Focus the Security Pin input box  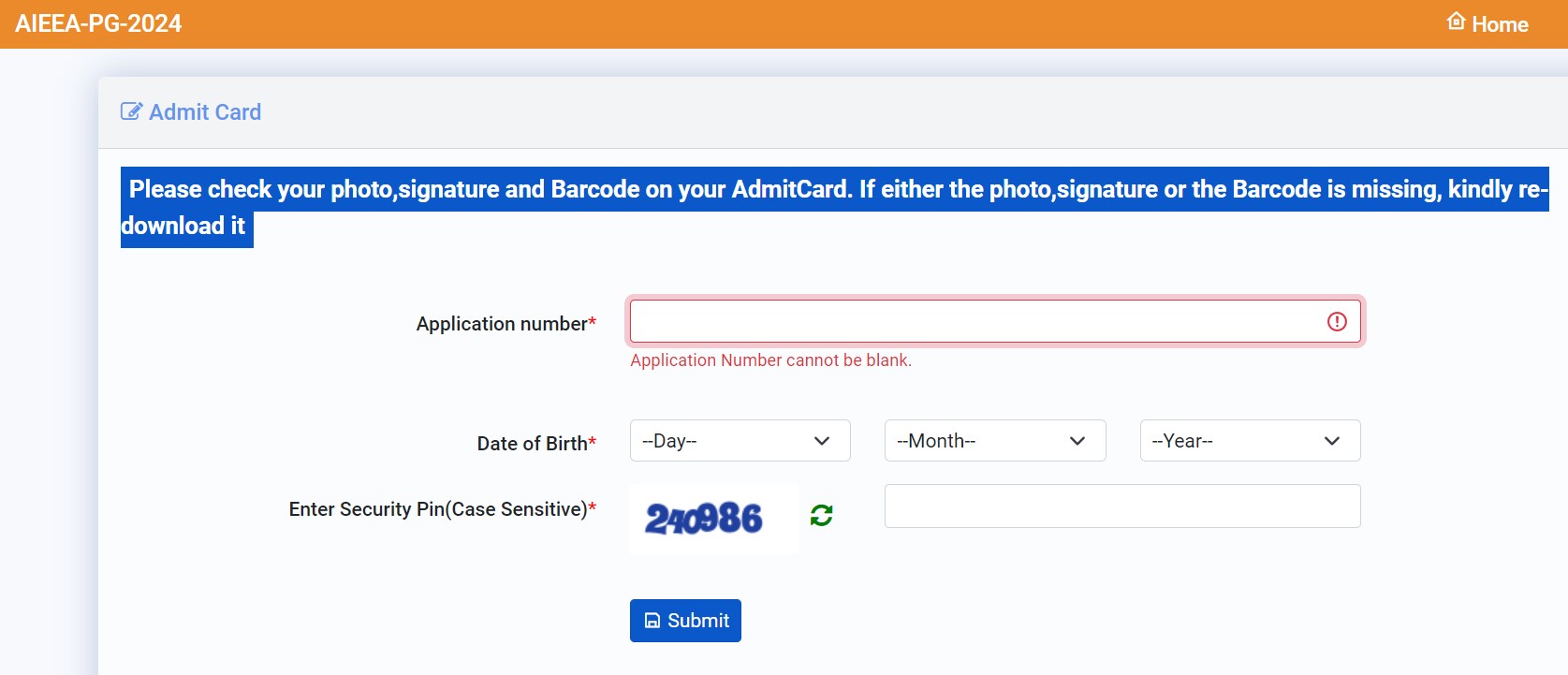tap(1122, 506)
